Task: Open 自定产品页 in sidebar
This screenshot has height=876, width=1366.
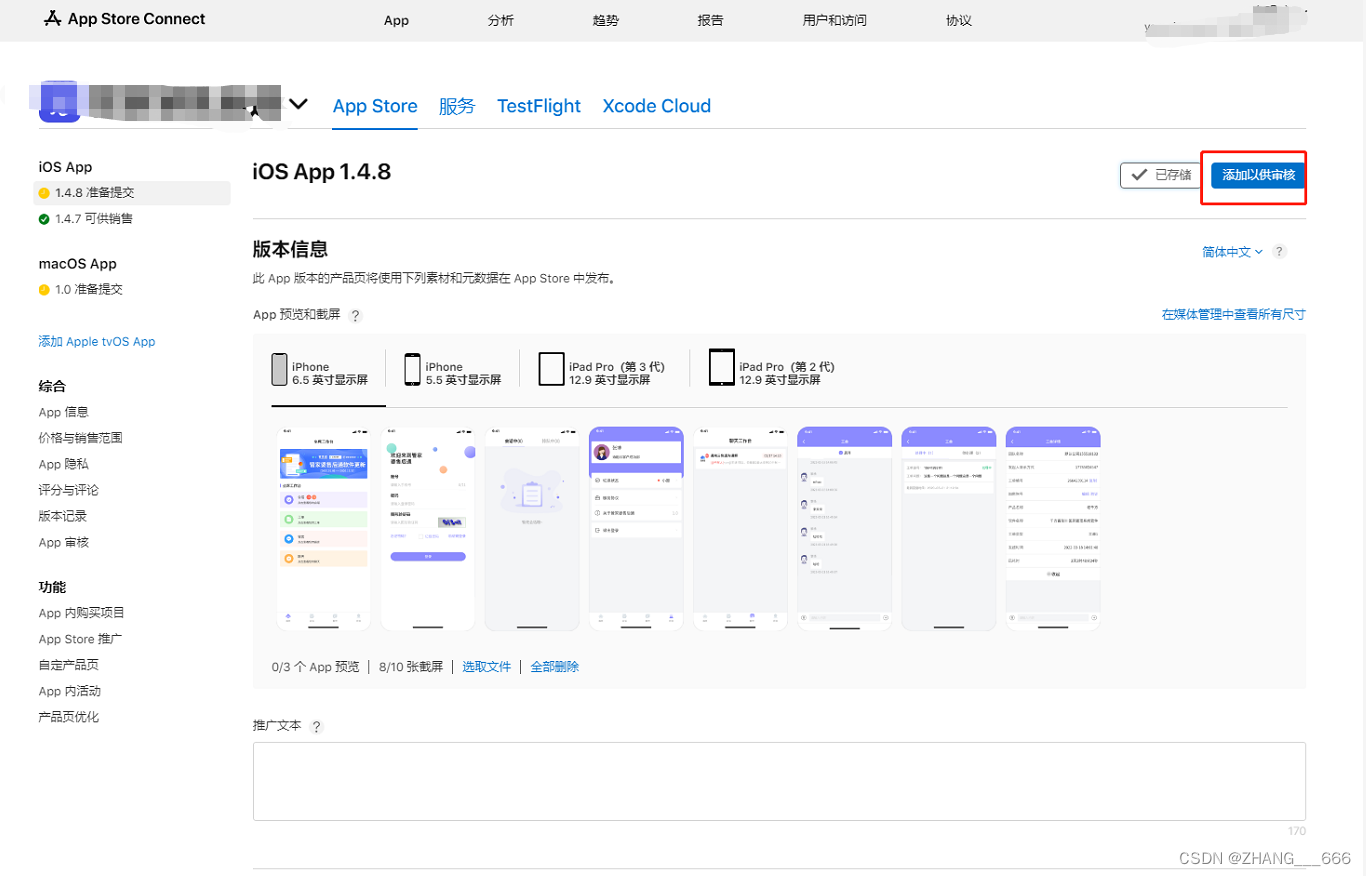Action: click(x=68, y=665)
